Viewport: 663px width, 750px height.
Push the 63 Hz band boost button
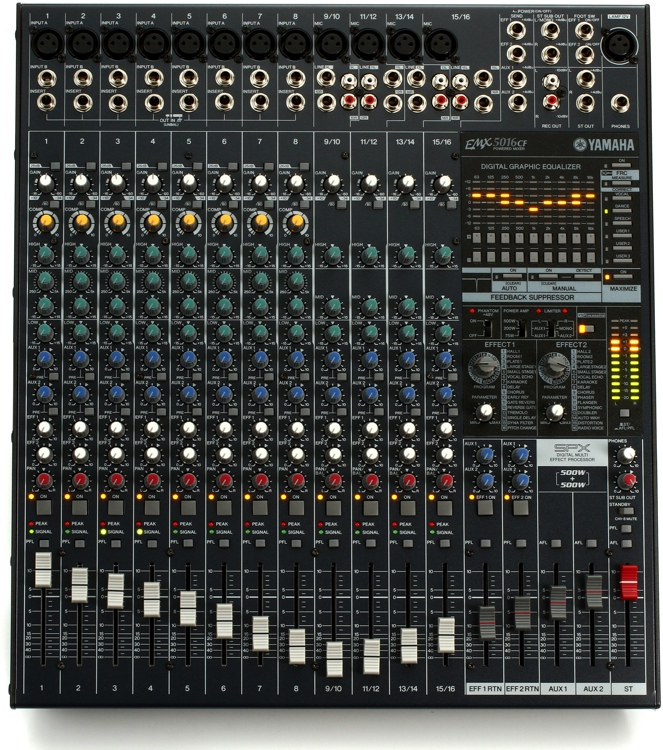476,239
